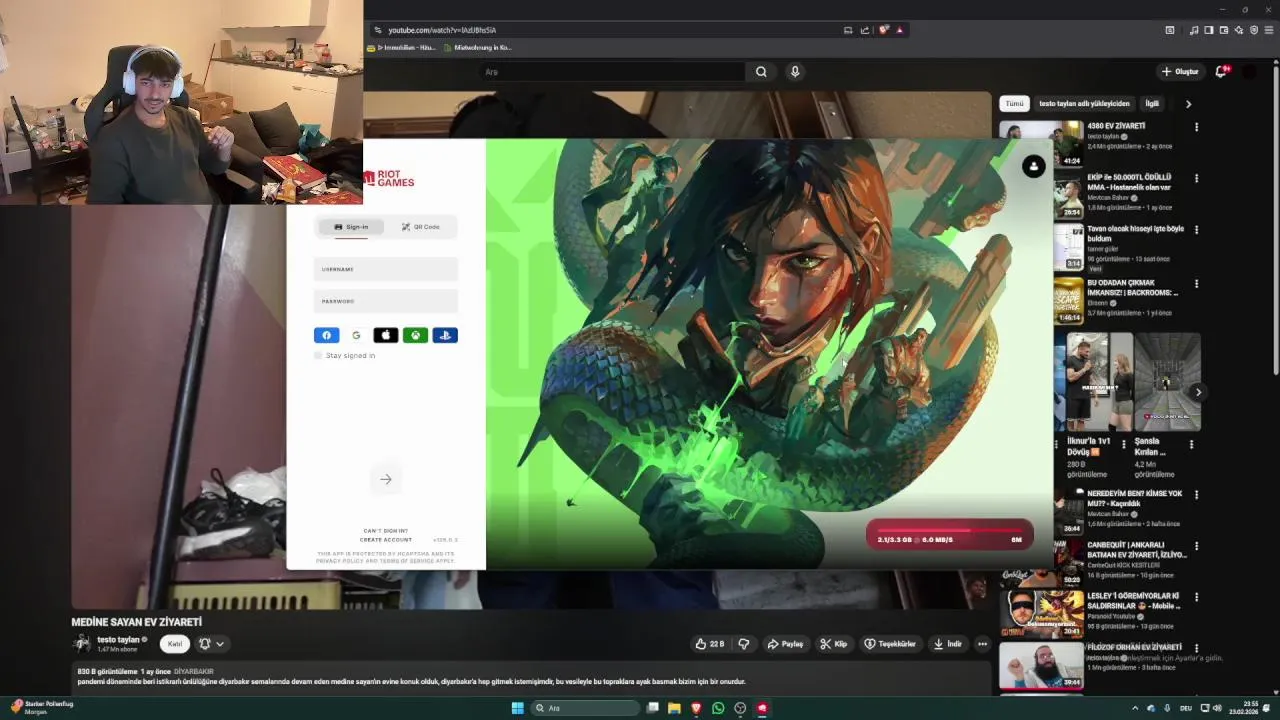The width and height of the screenshot is (1280, 720).
Task: Click the voice search microphone icon
Action: pyautogui.click(x=795, y=72)
